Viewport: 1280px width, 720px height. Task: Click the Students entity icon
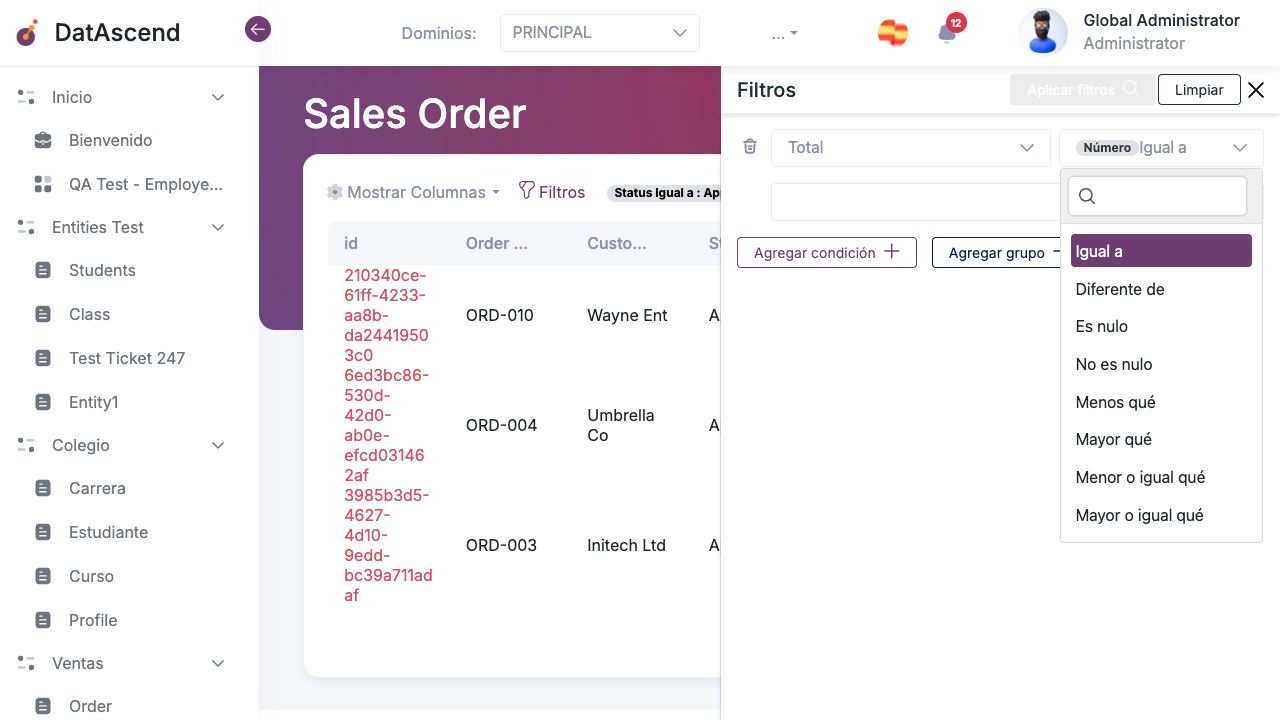(x=43, y=270)
